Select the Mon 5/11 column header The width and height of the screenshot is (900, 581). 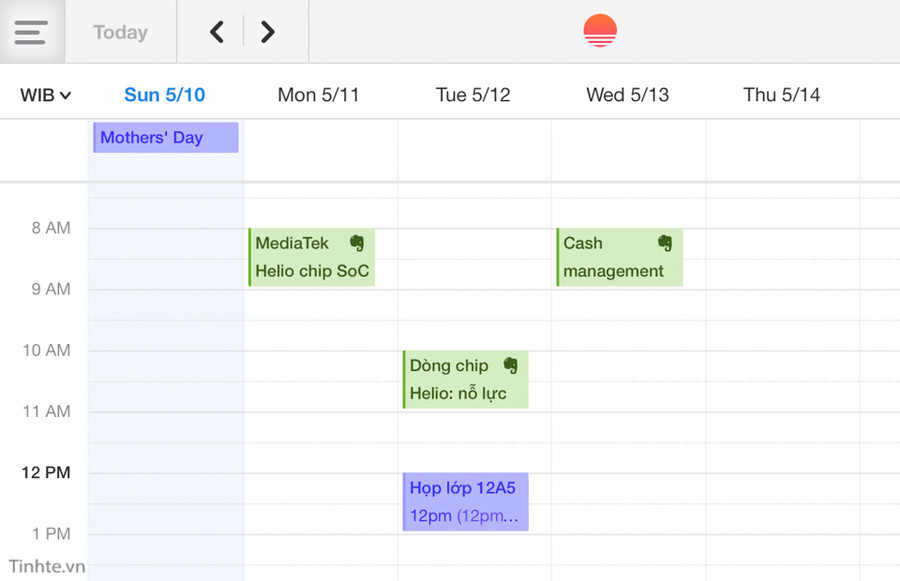click(318, 94)
